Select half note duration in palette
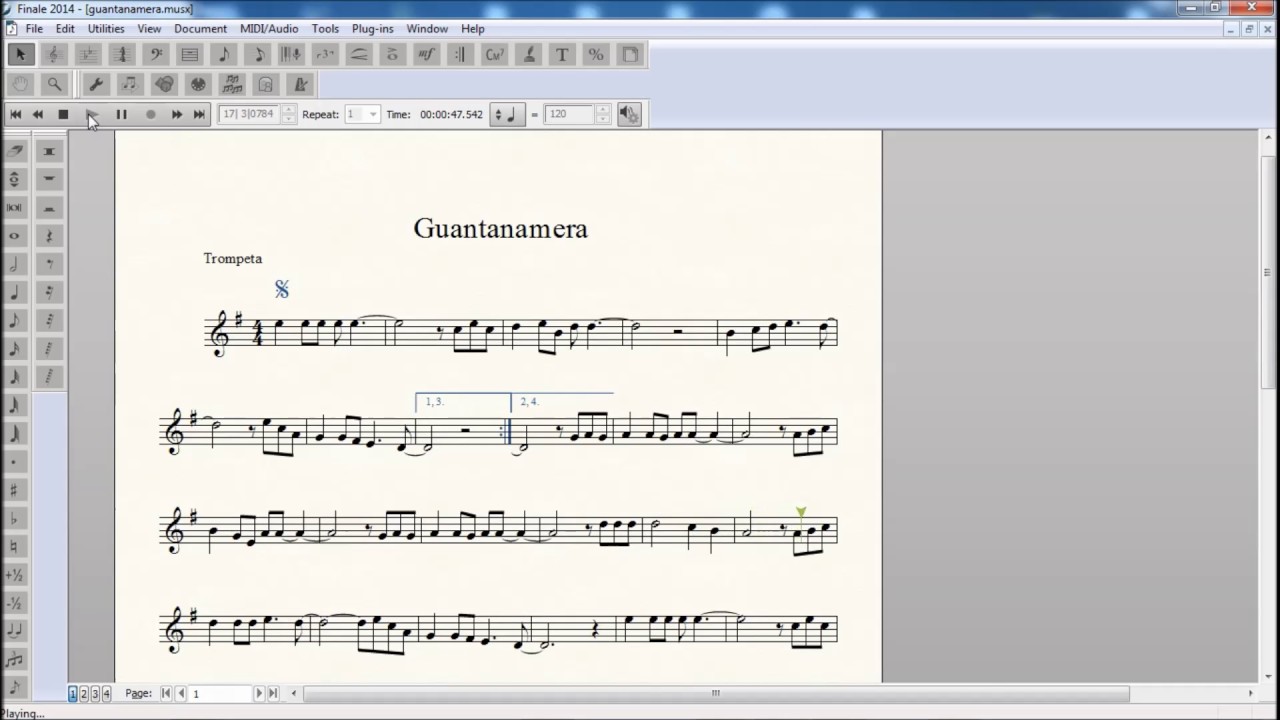The width and height of the screenshot is (1280, 720). pos(15,264)
